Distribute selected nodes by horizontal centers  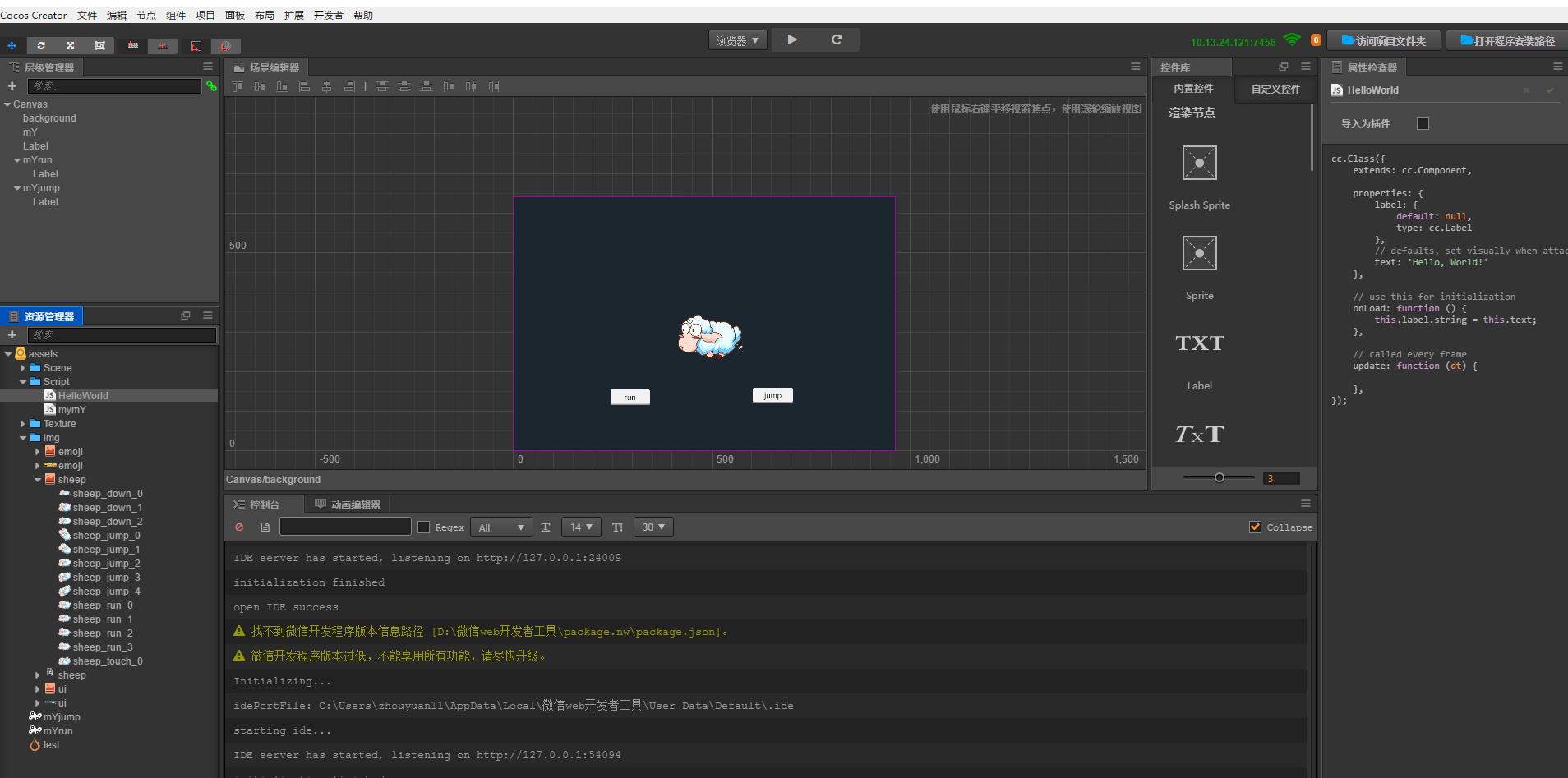click(x=471, y=86)
